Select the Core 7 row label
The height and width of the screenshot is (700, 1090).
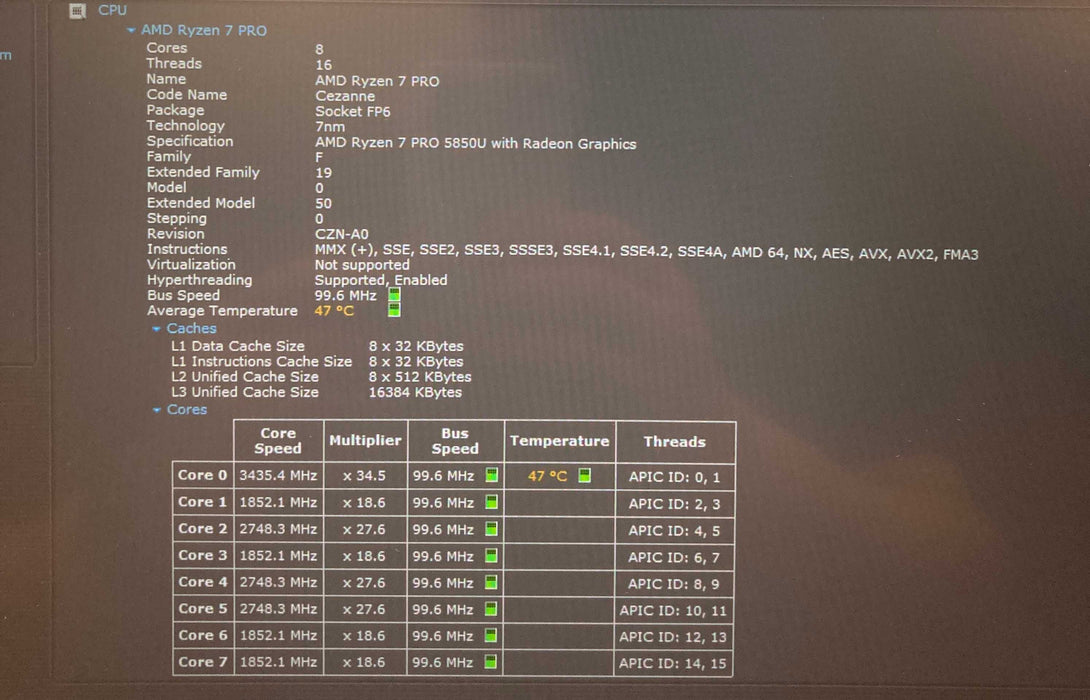pos(202,662)
